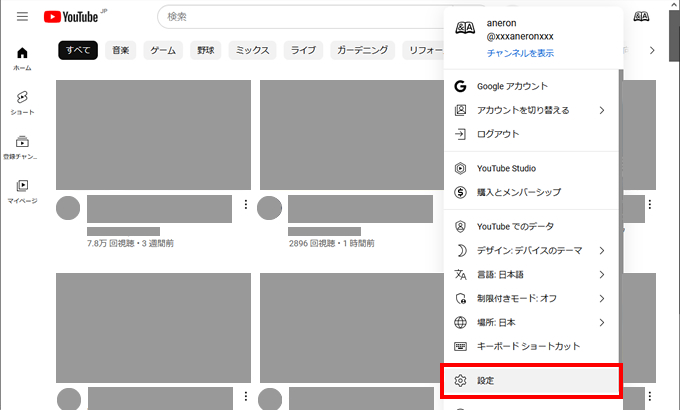Open 購入とメンバーシップ menu entry
This screenshot has height=410, width=680.
pos(532,192)
